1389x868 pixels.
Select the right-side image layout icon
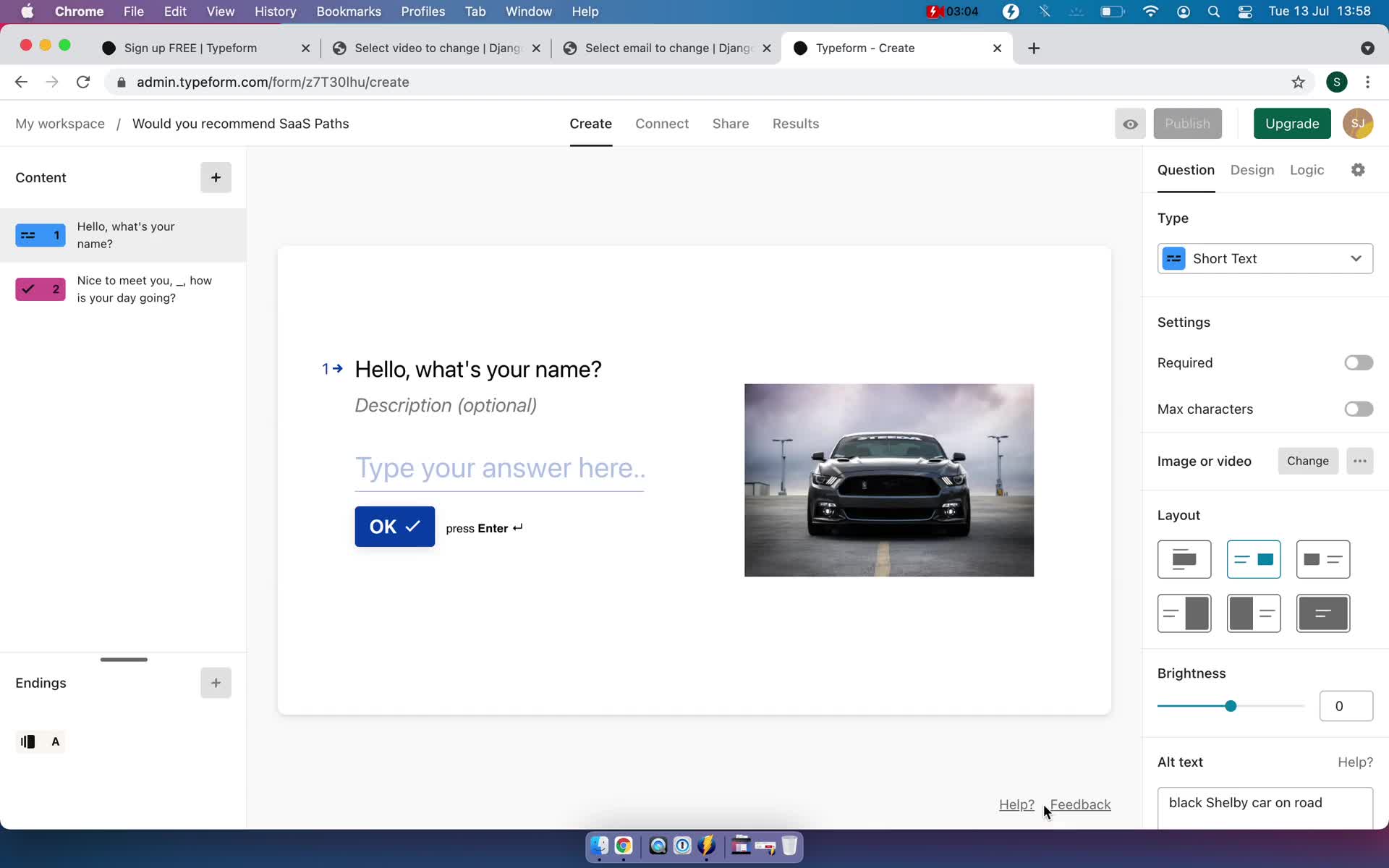coord(1253,558)
